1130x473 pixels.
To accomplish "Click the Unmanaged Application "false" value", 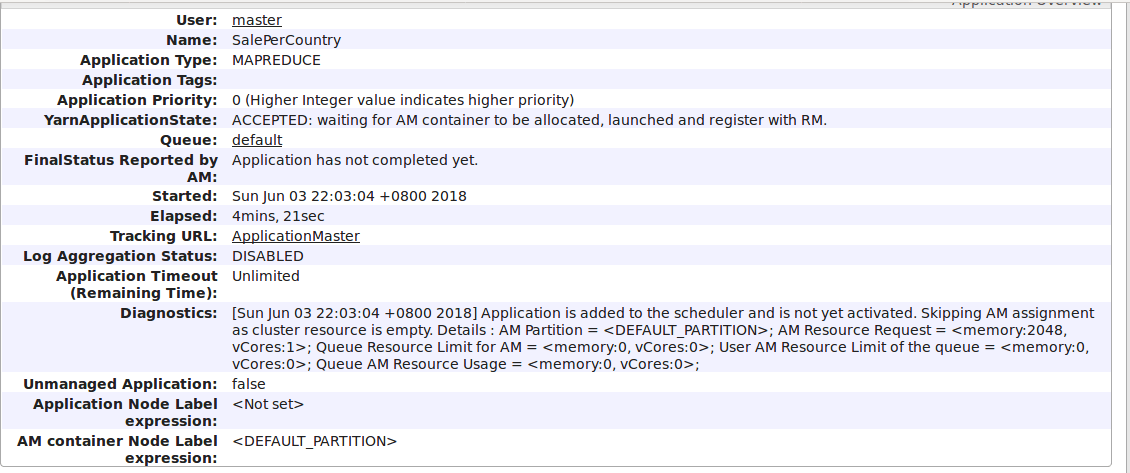I will pos(248,384).
